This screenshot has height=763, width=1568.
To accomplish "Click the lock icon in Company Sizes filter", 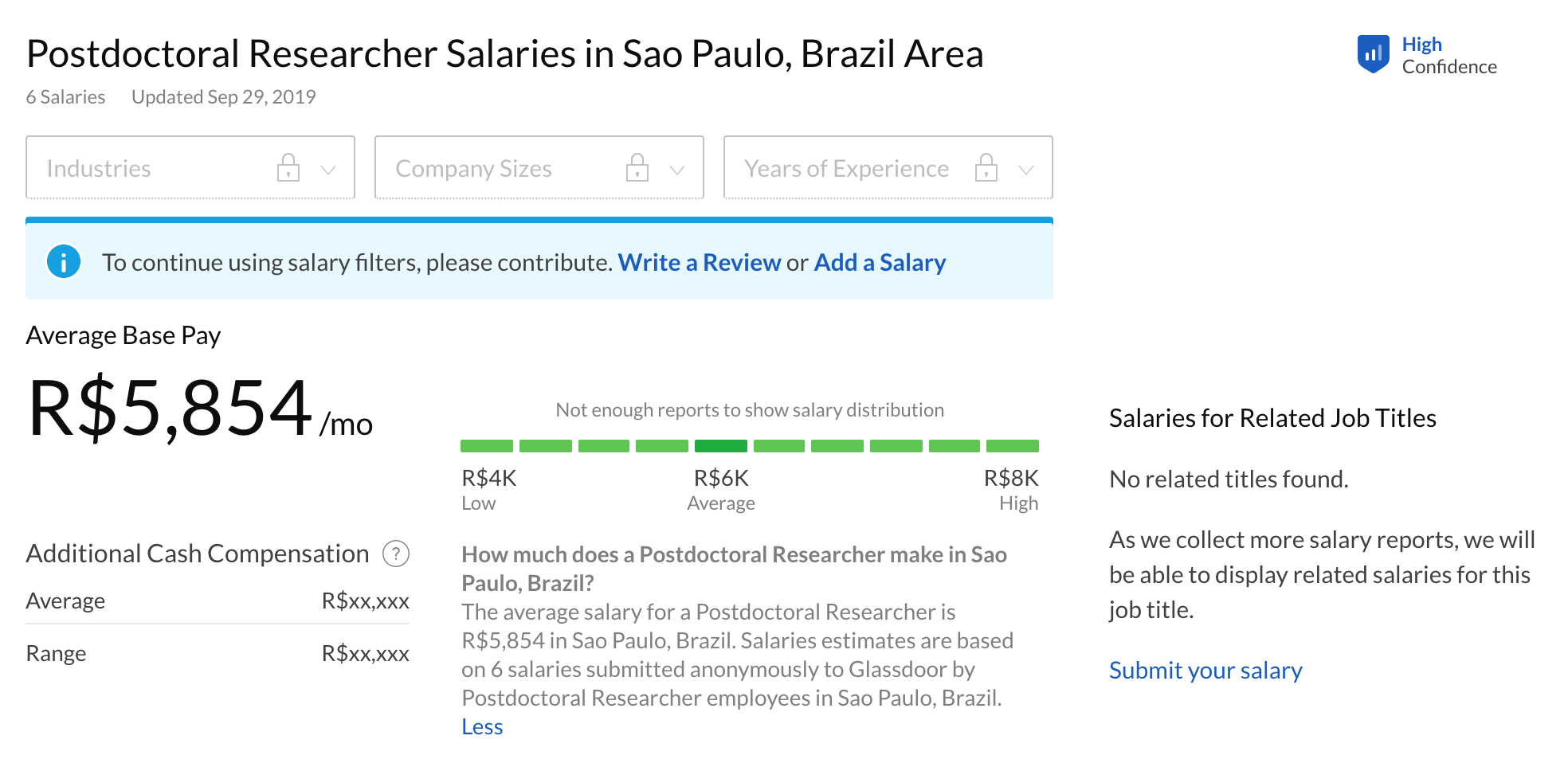I will [x=637, y=167].
